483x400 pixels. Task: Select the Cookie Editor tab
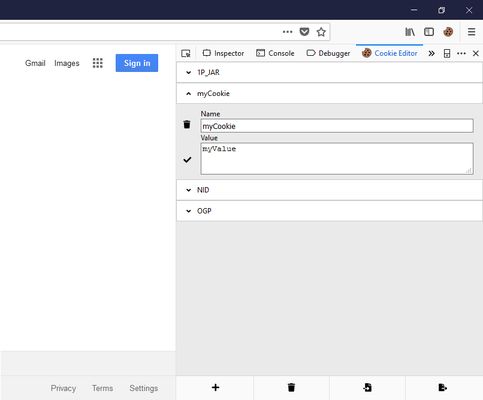point(389,53)
